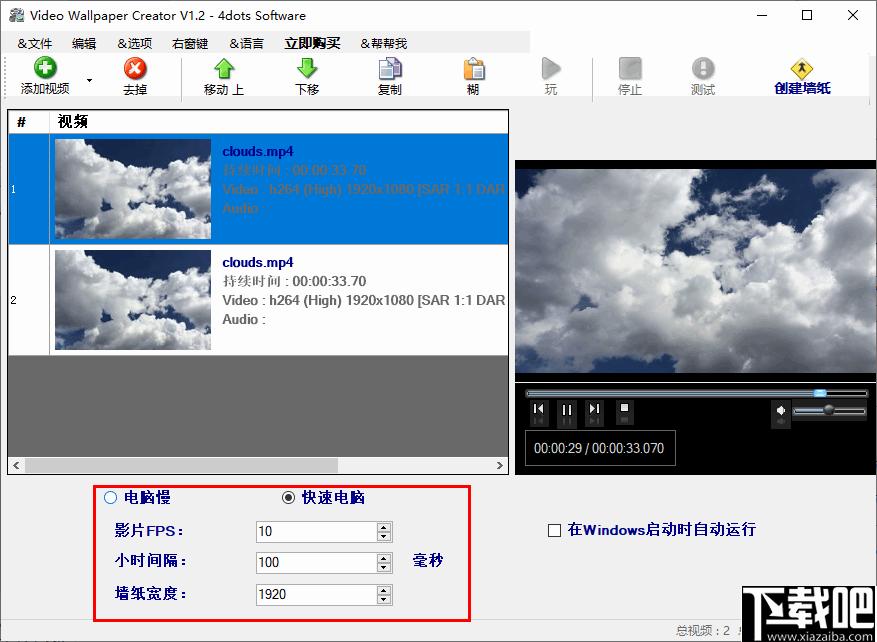The height and width of the screenshot is (642, 877).
Task: Click the app icon in the title bar
Action: click(16, 15)
